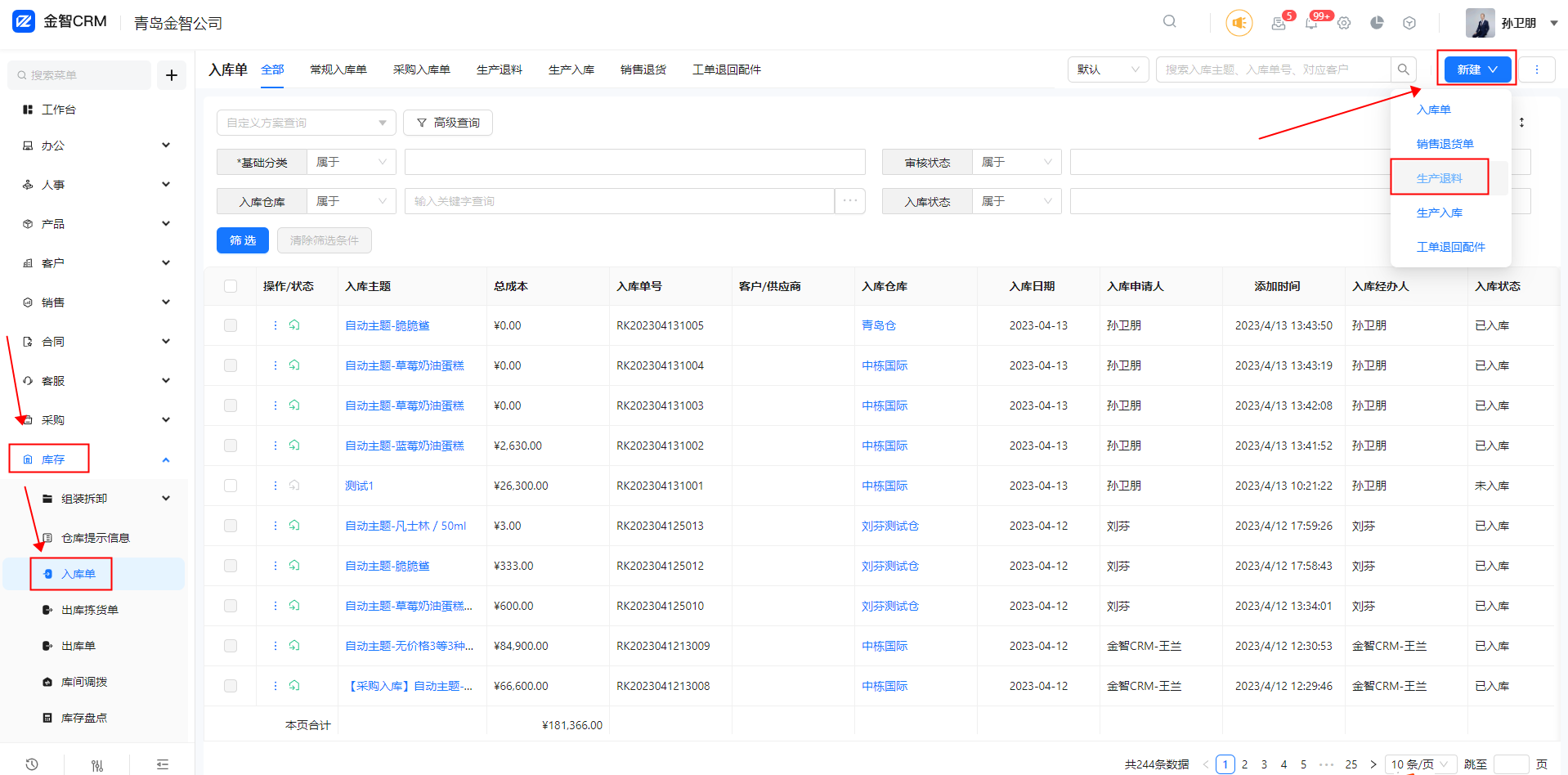Viewport: 1568px width, 775px height.
Task: Click the history clock icon at sidebar bottom
Action: point(32,764)
